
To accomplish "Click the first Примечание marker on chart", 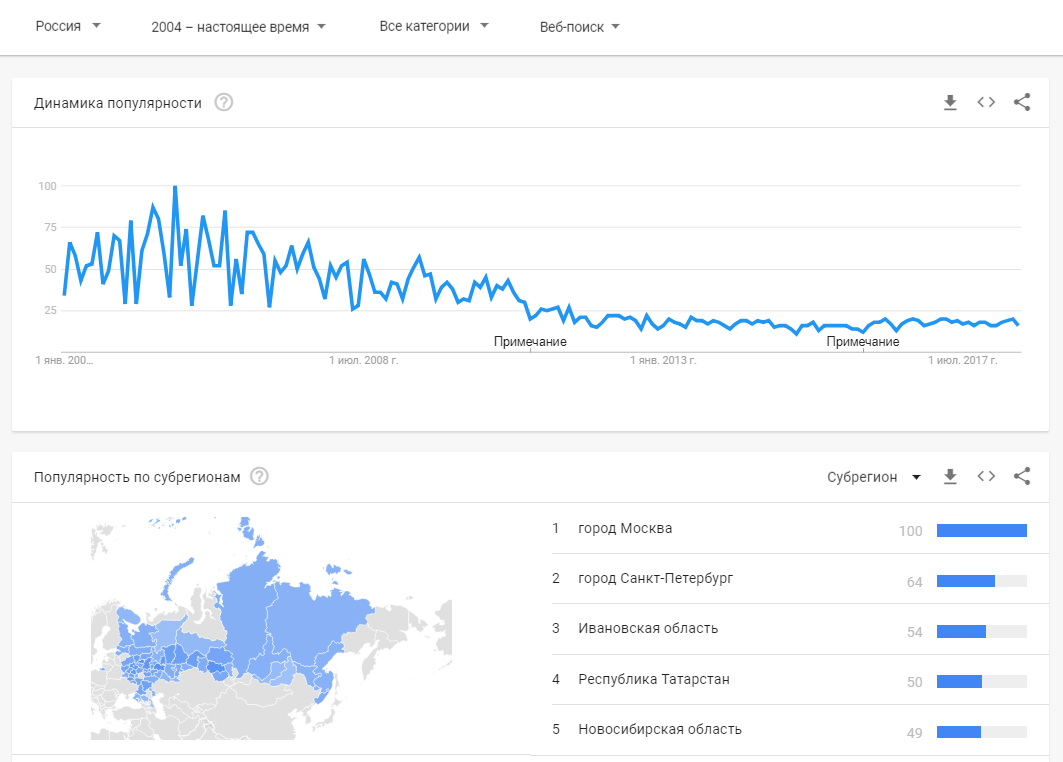I will coord(530,341).
